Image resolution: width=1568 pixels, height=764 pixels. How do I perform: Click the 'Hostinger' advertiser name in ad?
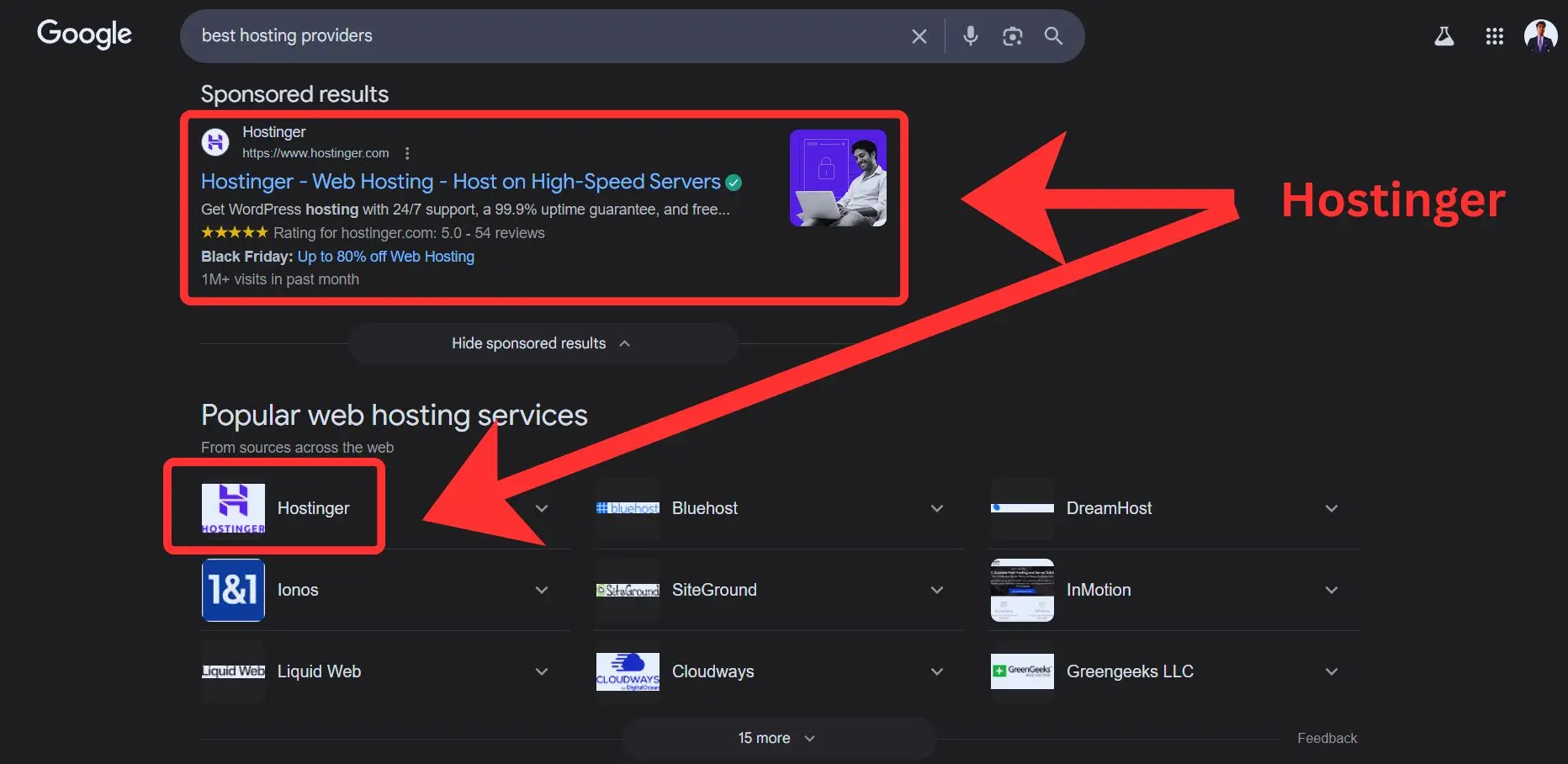pyautogui.click(x=273, y=132)
